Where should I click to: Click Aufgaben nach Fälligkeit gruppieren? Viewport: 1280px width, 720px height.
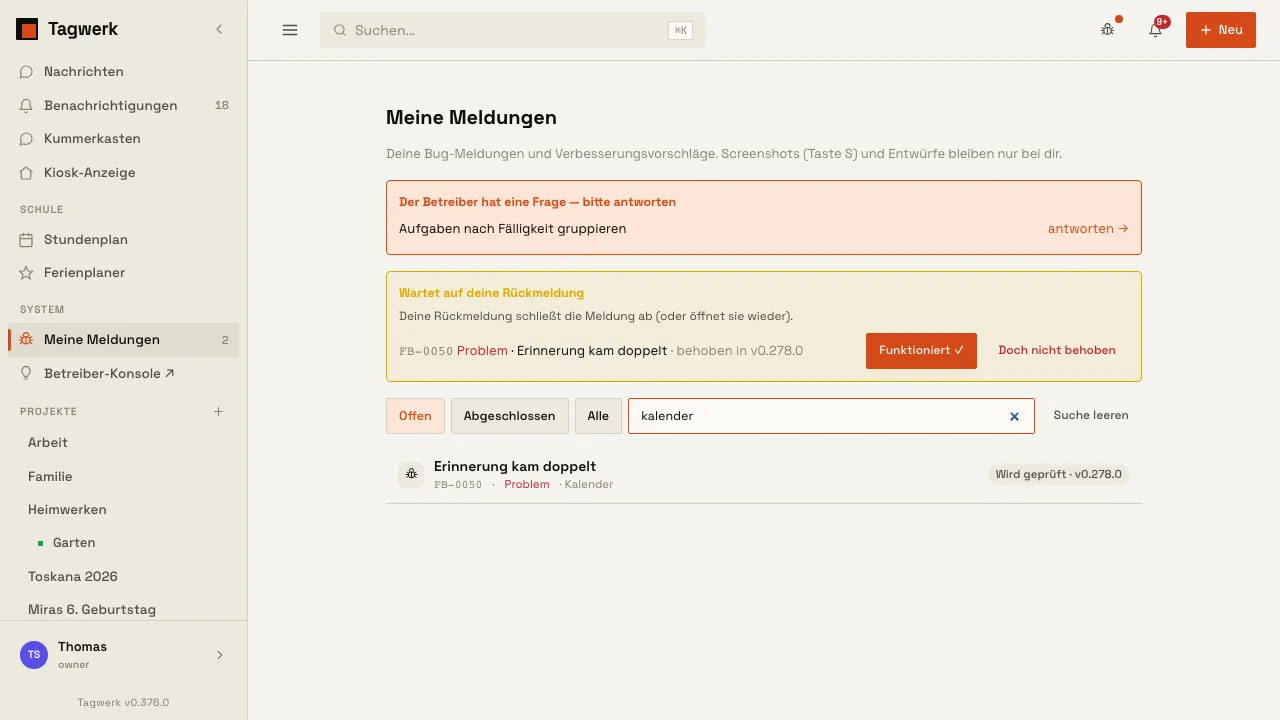[x=512, y=229]
